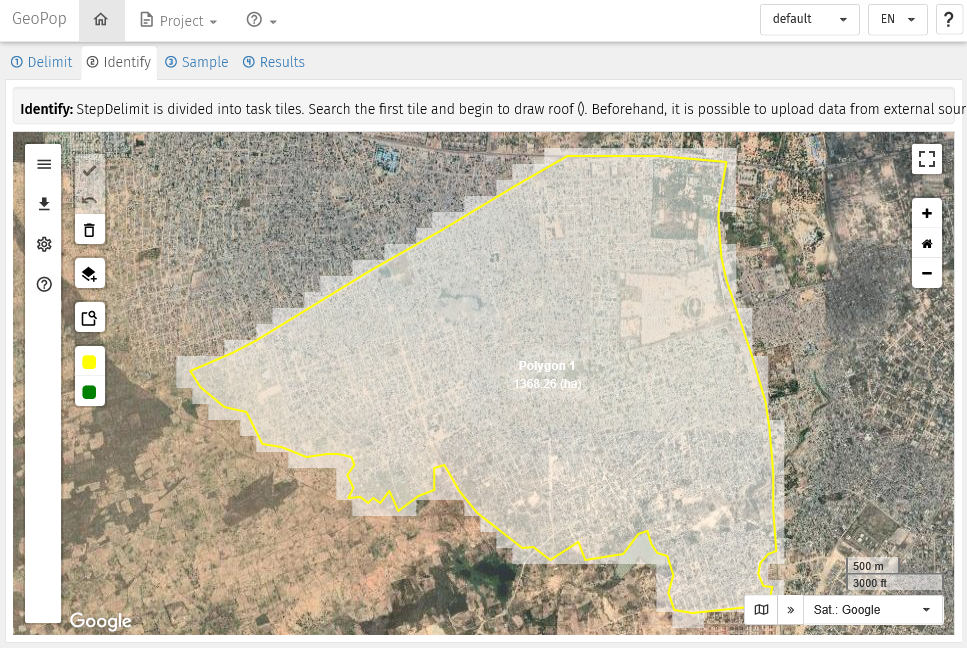This screenshot has height=649, width=967.
Task: Click the add layer icon
Action: pos(89,274)
